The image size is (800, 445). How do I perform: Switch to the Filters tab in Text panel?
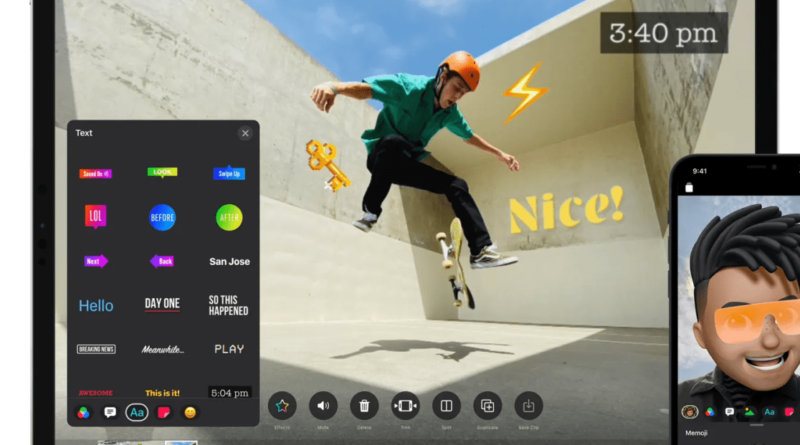click(x=84, y=412)
